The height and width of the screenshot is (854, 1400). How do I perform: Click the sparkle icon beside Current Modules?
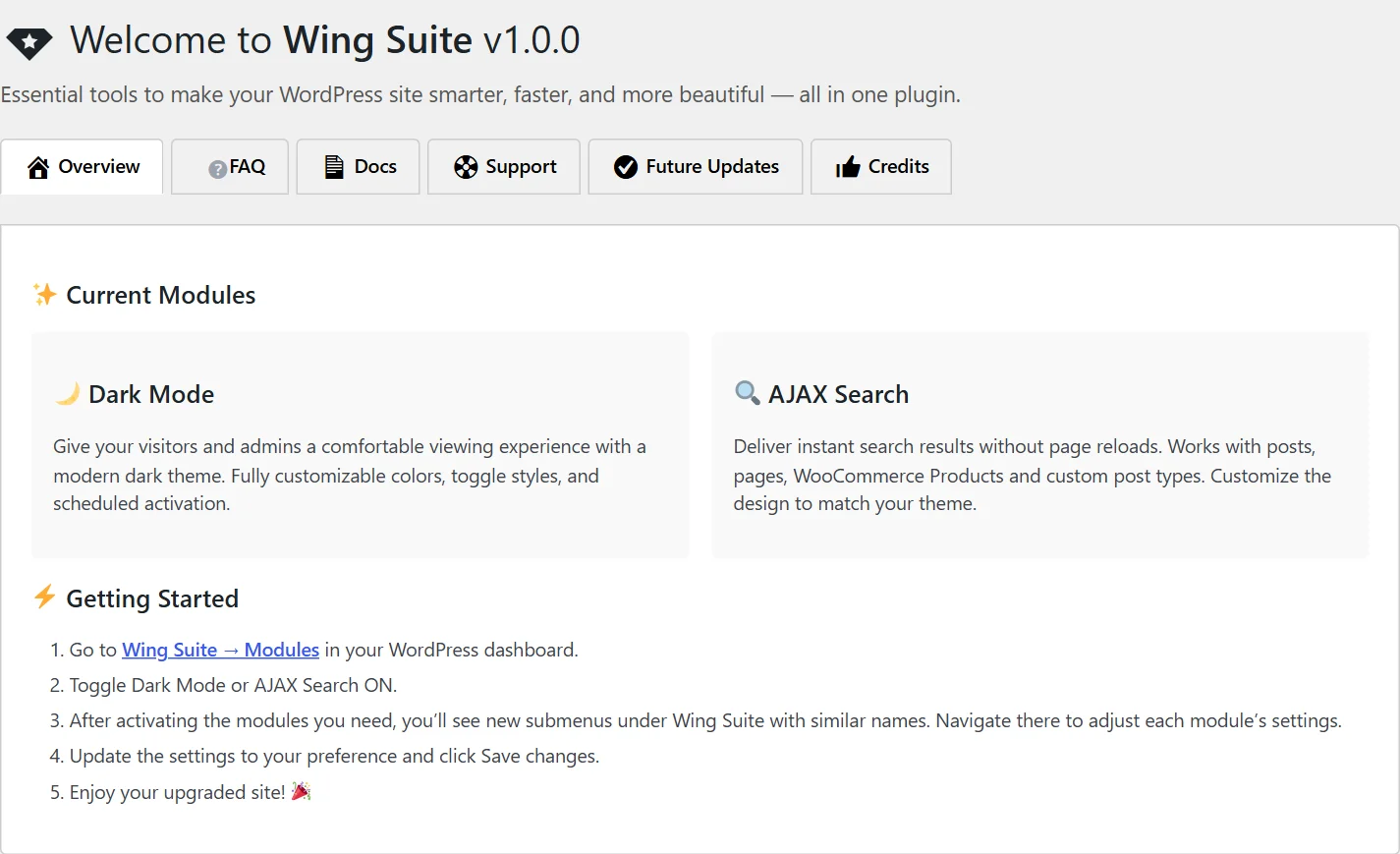click(x=44, y=295)
